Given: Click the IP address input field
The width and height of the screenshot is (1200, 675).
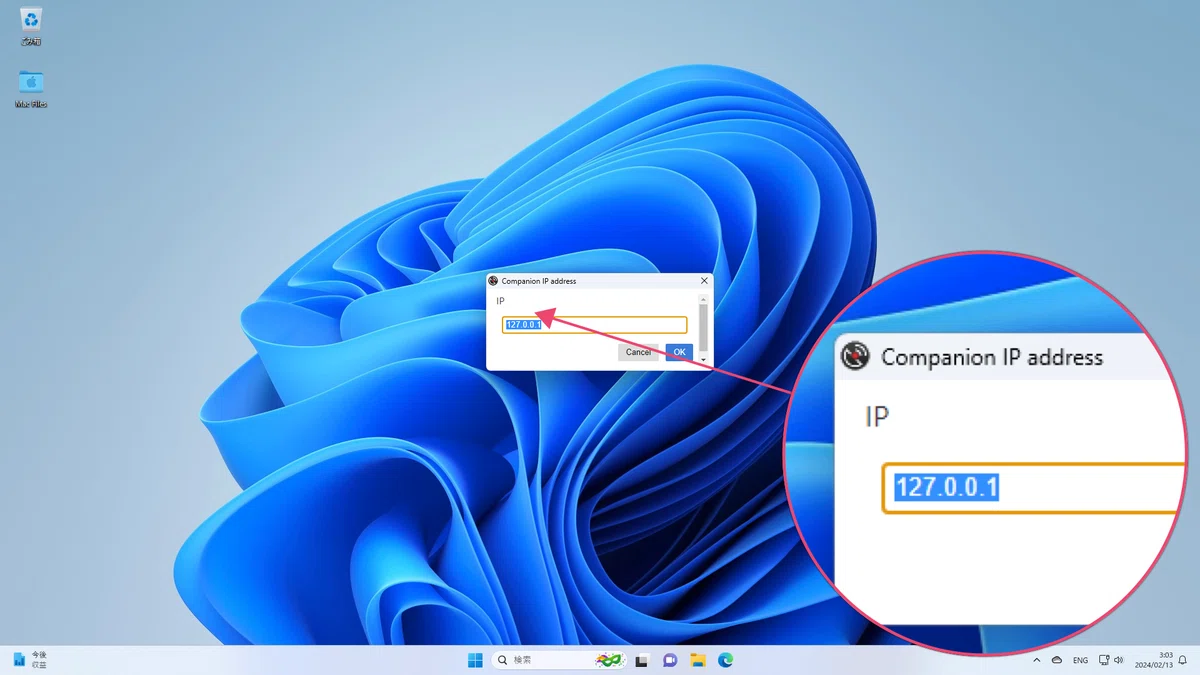Looking at the screenshot, I should pos(595,325).
